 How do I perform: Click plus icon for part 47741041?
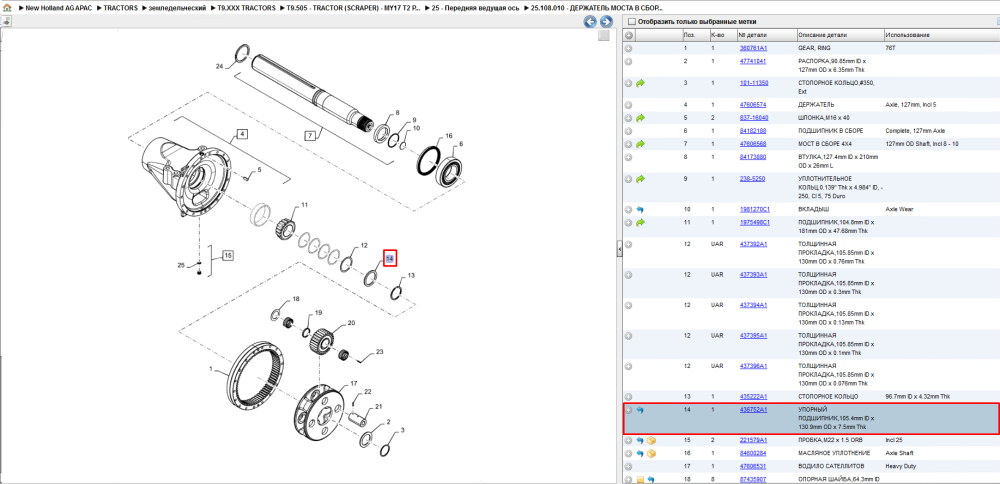pyautogui.click(x=628, y=62)
